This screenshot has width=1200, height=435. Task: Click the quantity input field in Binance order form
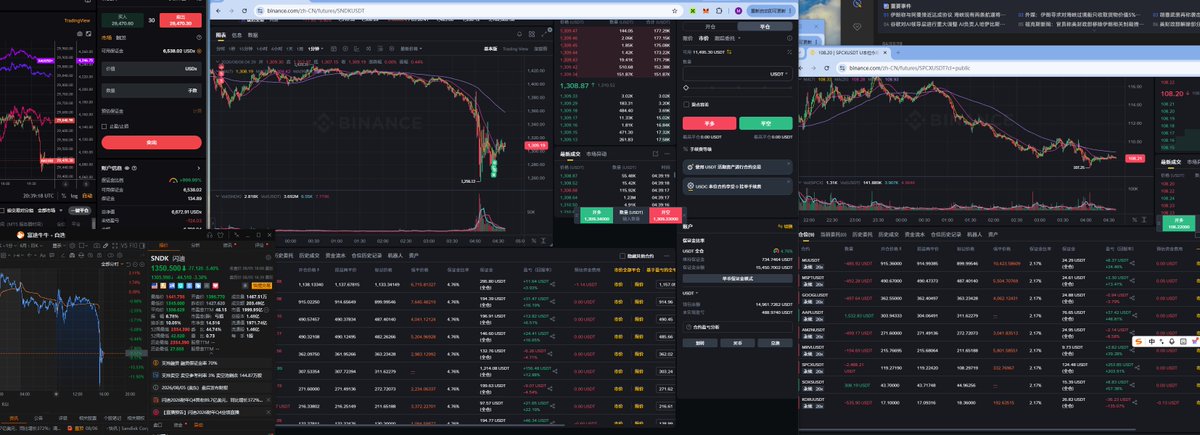pyautogui.click(x=738, y=74)
